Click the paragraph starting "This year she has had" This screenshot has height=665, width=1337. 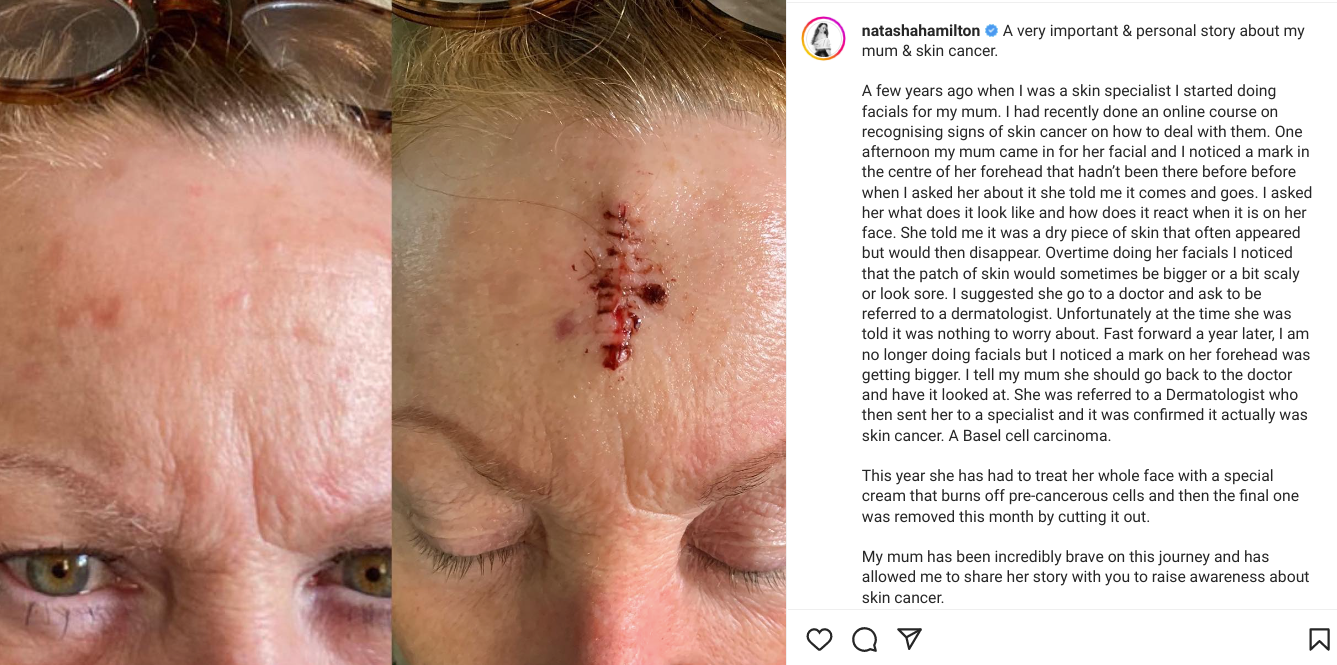point(1081,496)
